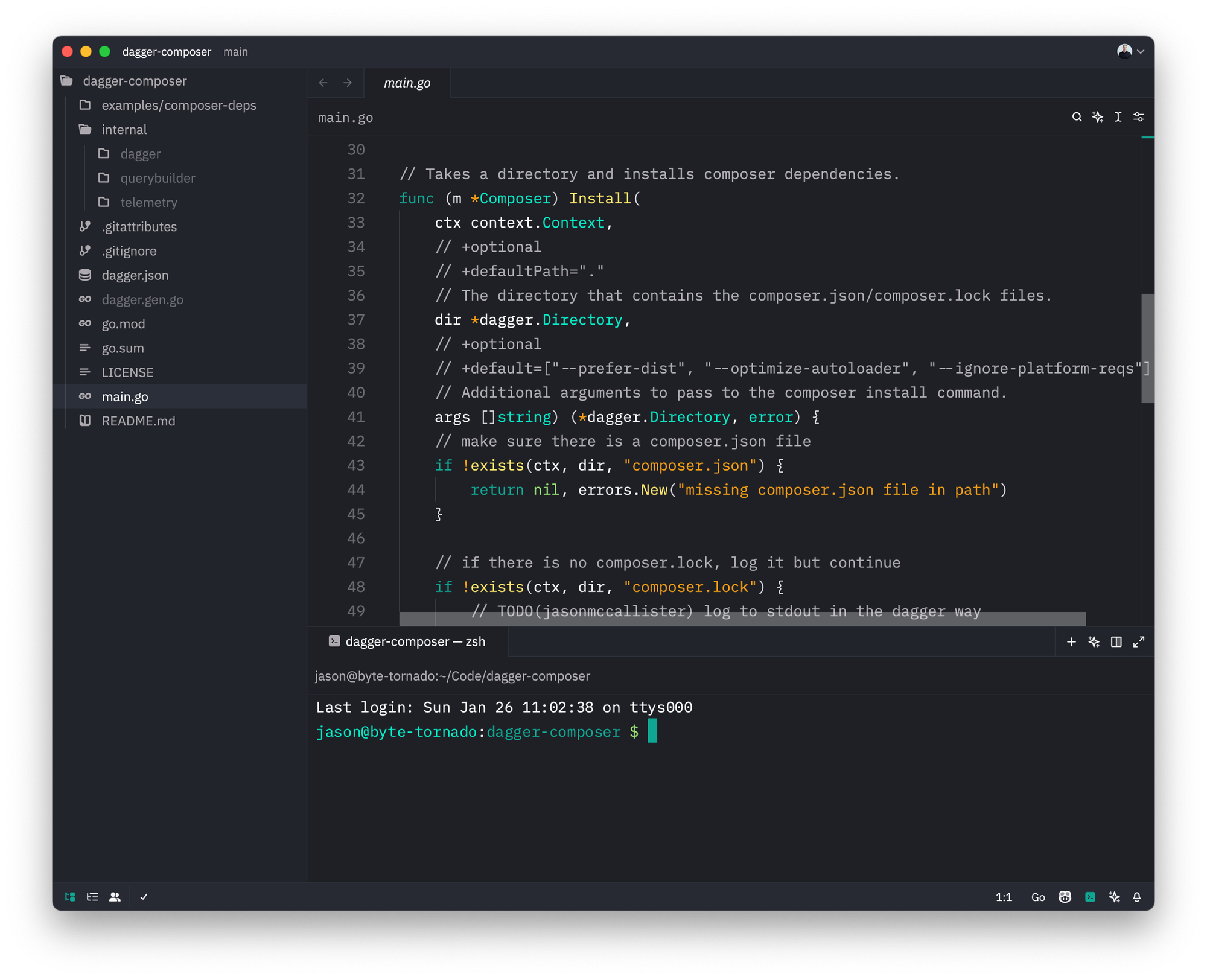The height and width of the screenshot is (980, 1207).
Task: Open notifications bell in status bar
Action: (x=1136, y=897)
